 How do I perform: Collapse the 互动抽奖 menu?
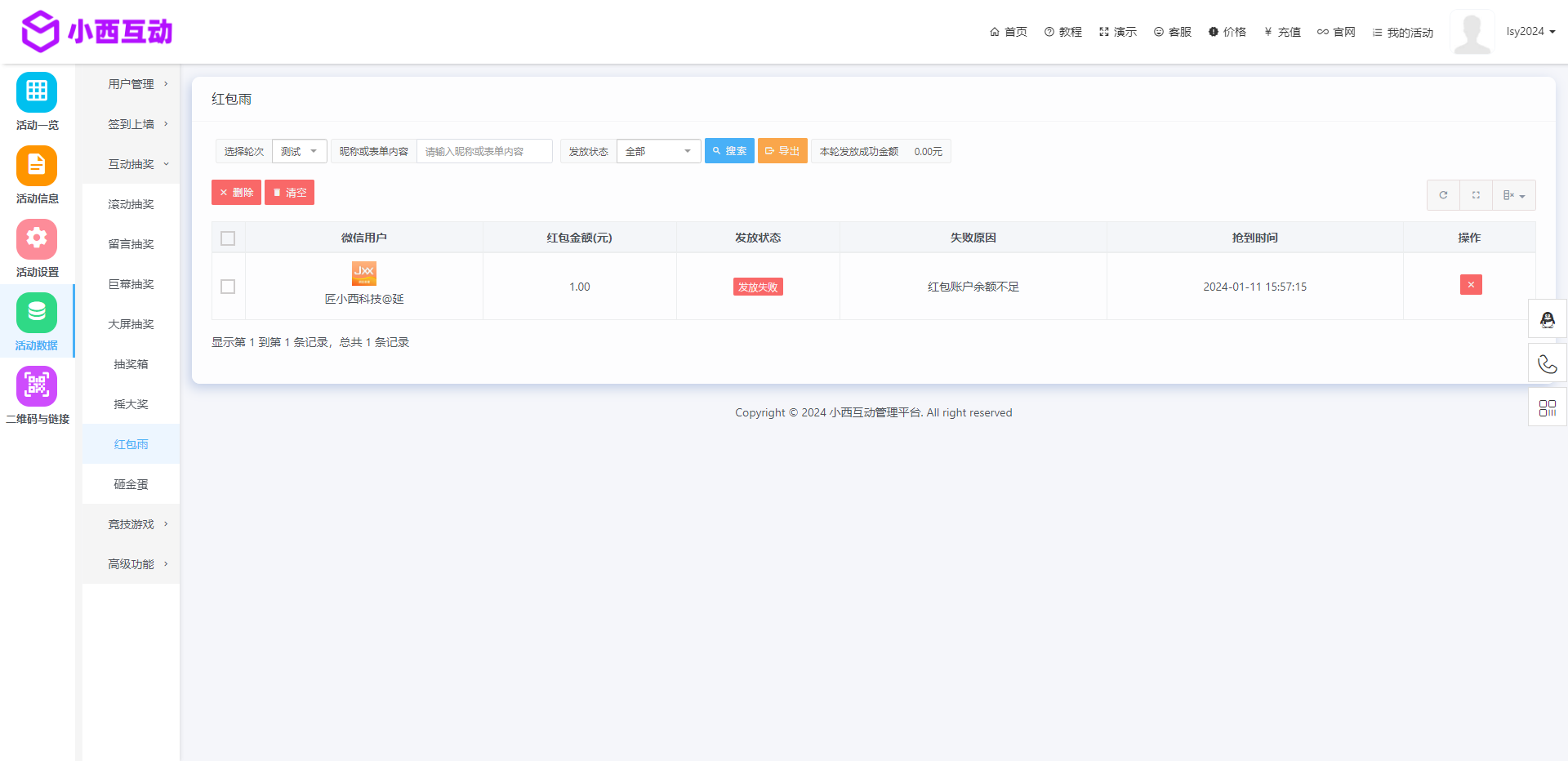(131, 164)
